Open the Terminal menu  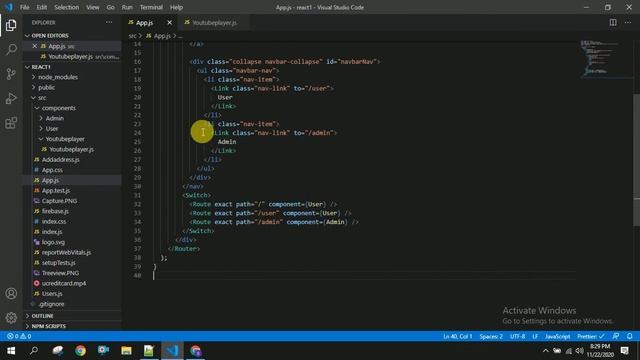click(151, 7)
